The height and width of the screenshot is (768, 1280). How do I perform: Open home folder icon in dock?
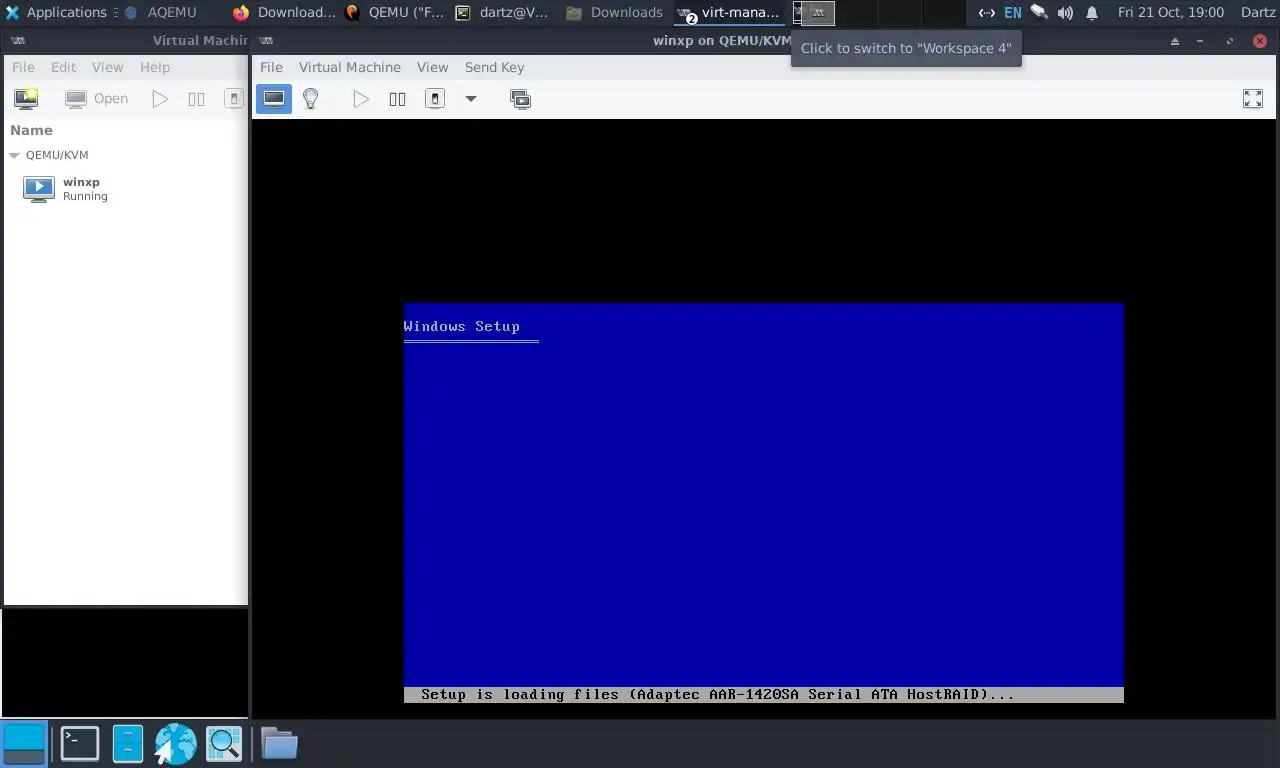click(279, 743)
